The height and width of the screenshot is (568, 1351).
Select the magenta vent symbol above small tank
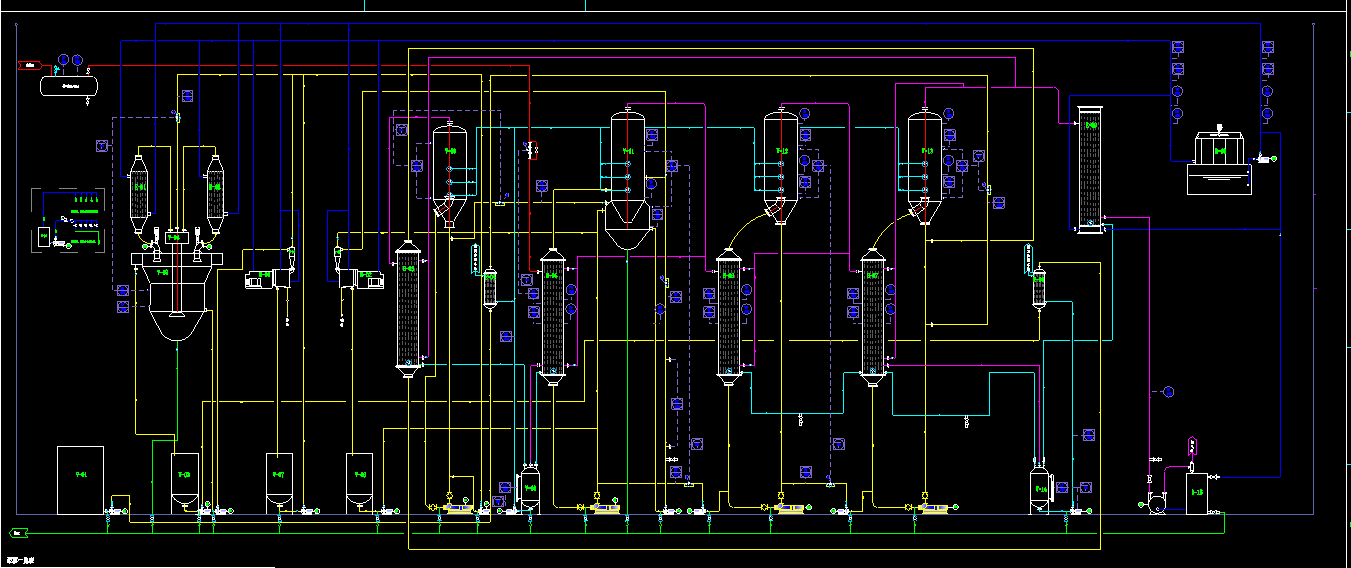[1192, 446]
